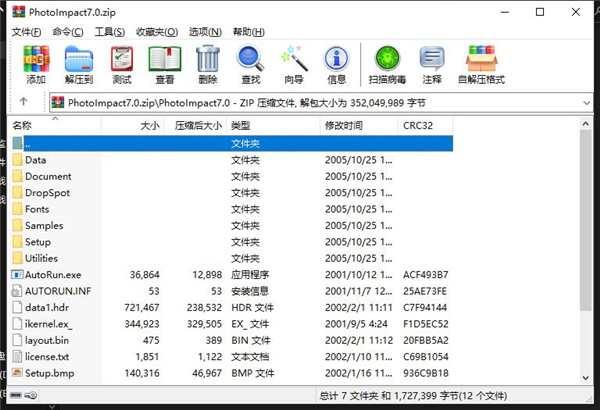Sort by Packed size (压缩后大小) header
Viewport: 600px width, 410px height.
pos(195,125)
